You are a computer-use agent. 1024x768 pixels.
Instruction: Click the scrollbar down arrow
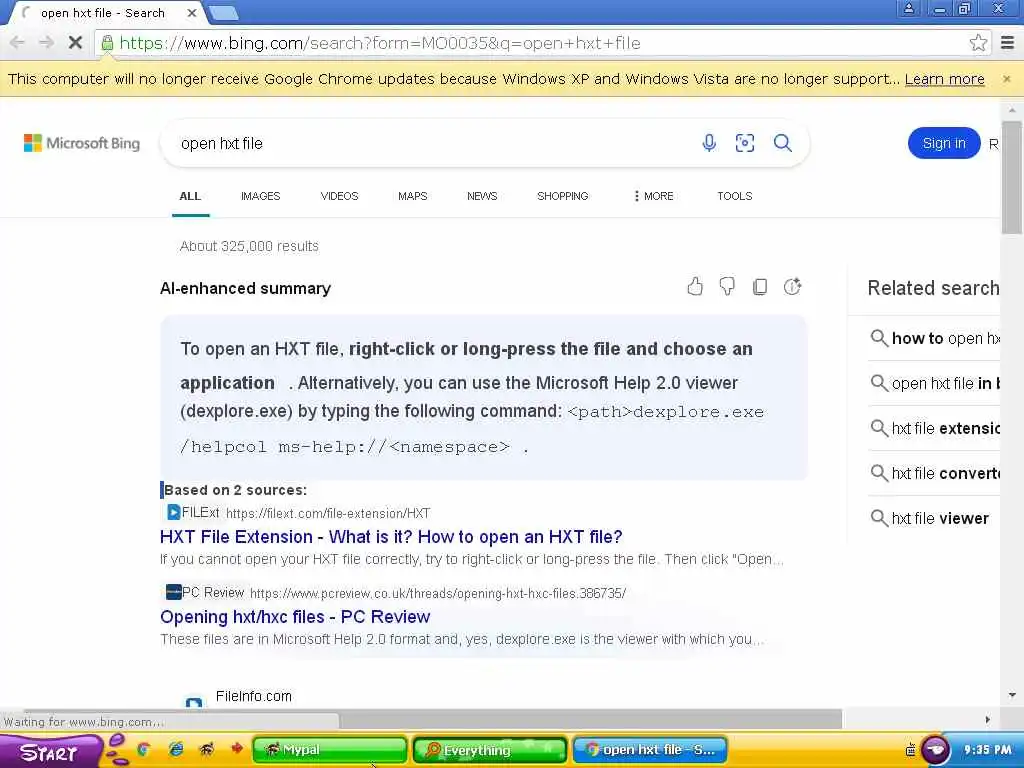[x=1012, y=695]
